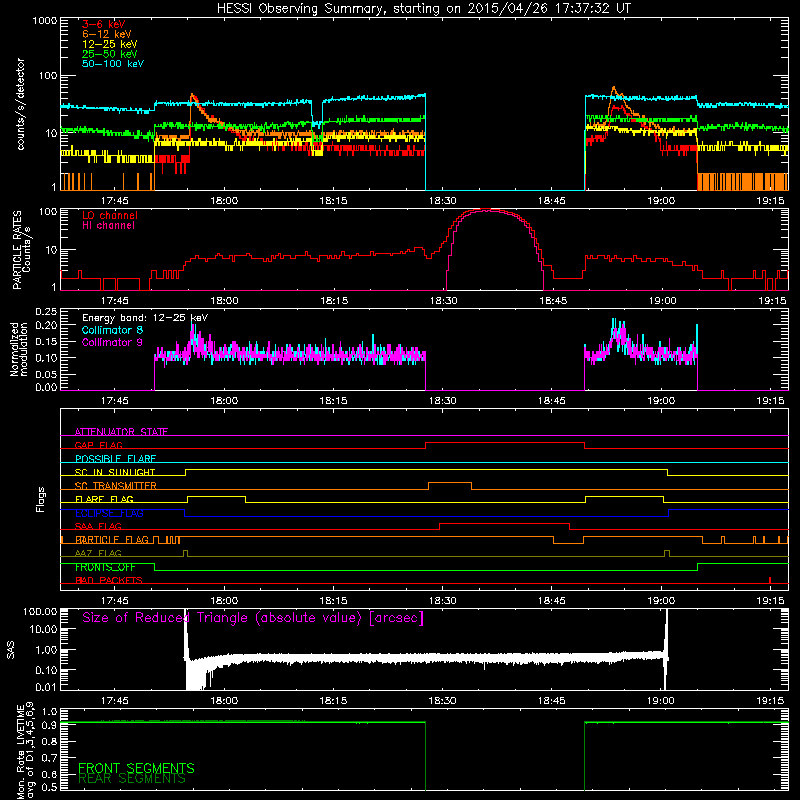Image resolution: width=800 pixels, height=800 pixels.
Task: Click the SAS axis label
Action: click(11, 650)
